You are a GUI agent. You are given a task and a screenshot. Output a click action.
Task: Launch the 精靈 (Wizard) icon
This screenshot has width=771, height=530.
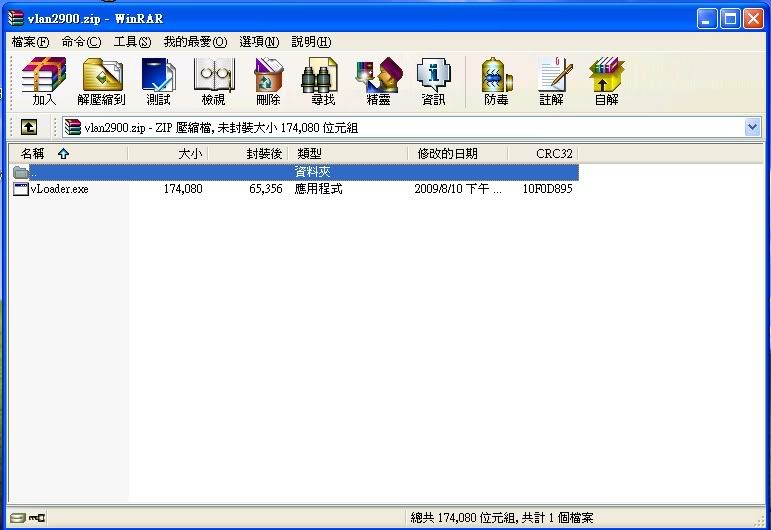click(378, 81)
